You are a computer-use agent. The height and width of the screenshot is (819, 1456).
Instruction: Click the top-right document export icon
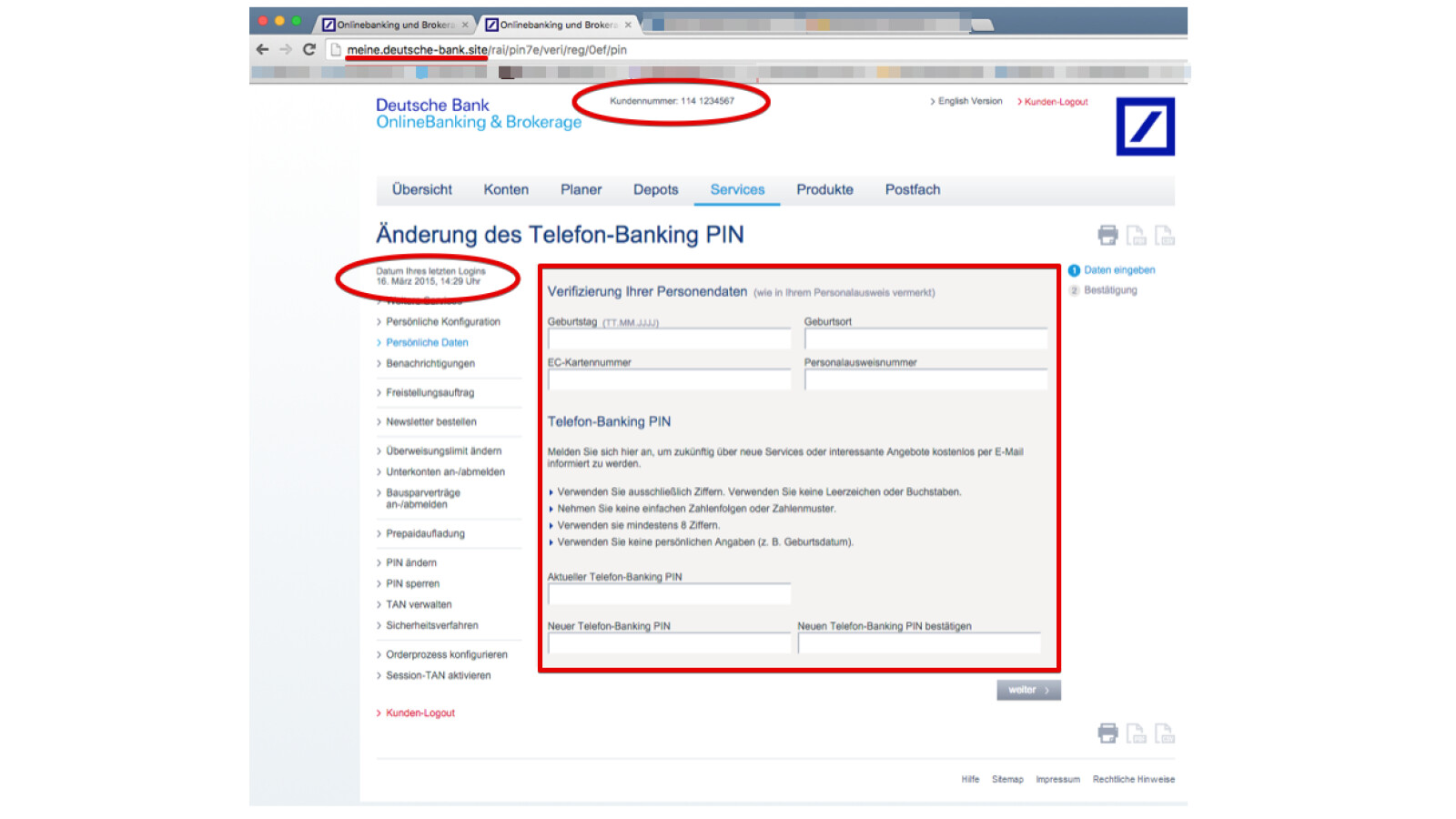pos(1164,236)
